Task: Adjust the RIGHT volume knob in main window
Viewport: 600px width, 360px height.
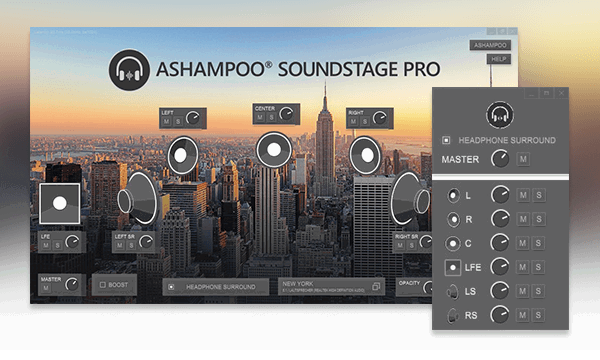Action: click(x=380, y=118)
